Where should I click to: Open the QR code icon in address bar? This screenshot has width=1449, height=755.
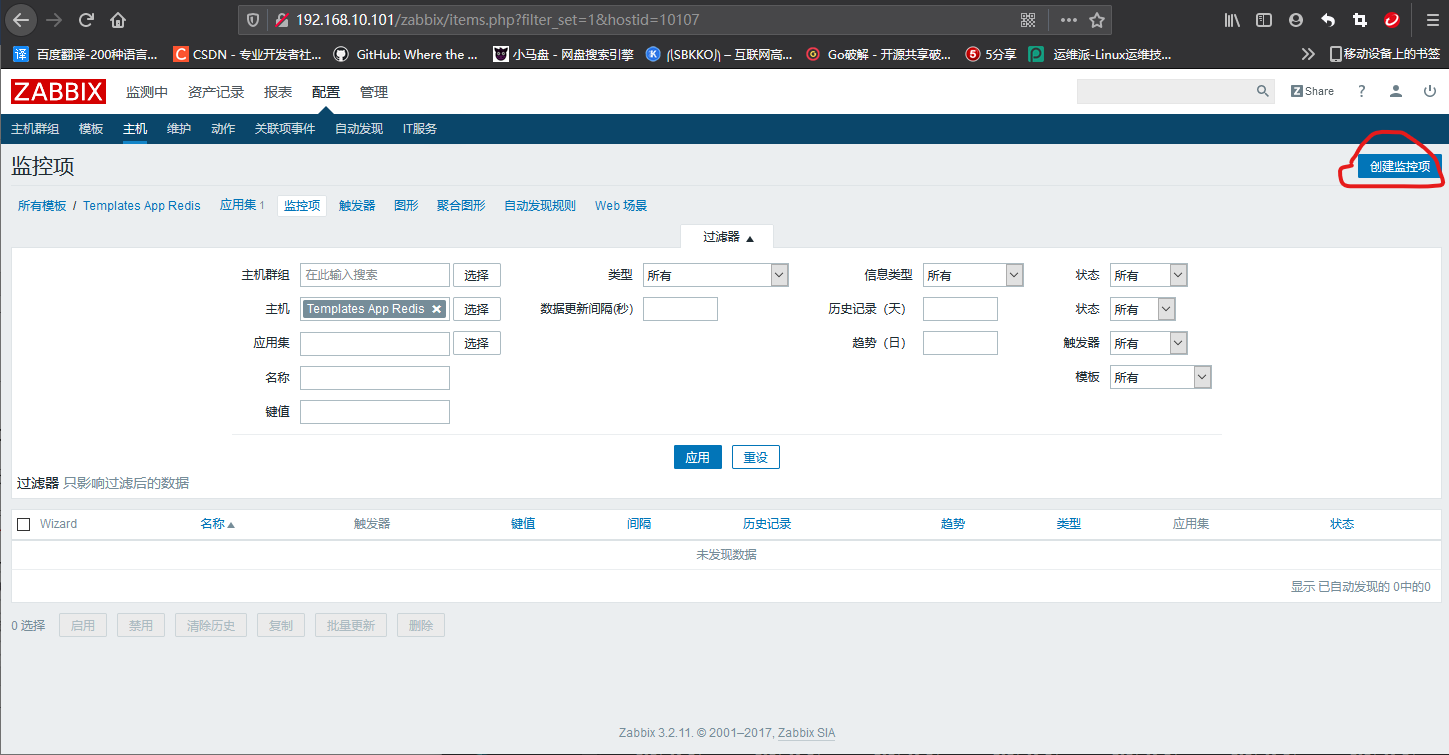[x=1028, y=20]
